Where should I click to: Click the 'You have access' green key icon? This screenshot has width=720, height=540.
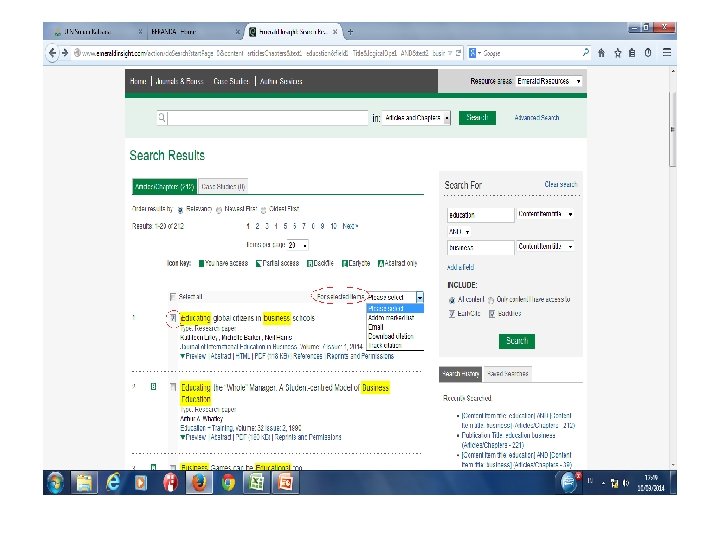click(x=201, y=263)
